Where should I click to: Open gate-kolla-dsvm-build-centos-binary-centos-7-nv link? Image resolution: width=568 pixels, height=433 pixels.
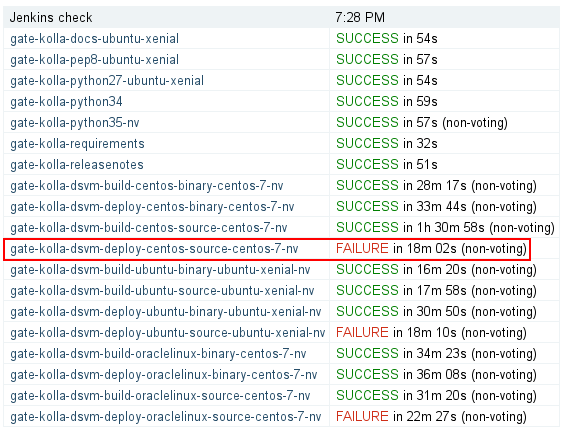pyautogui.click(x=147, y=186)
